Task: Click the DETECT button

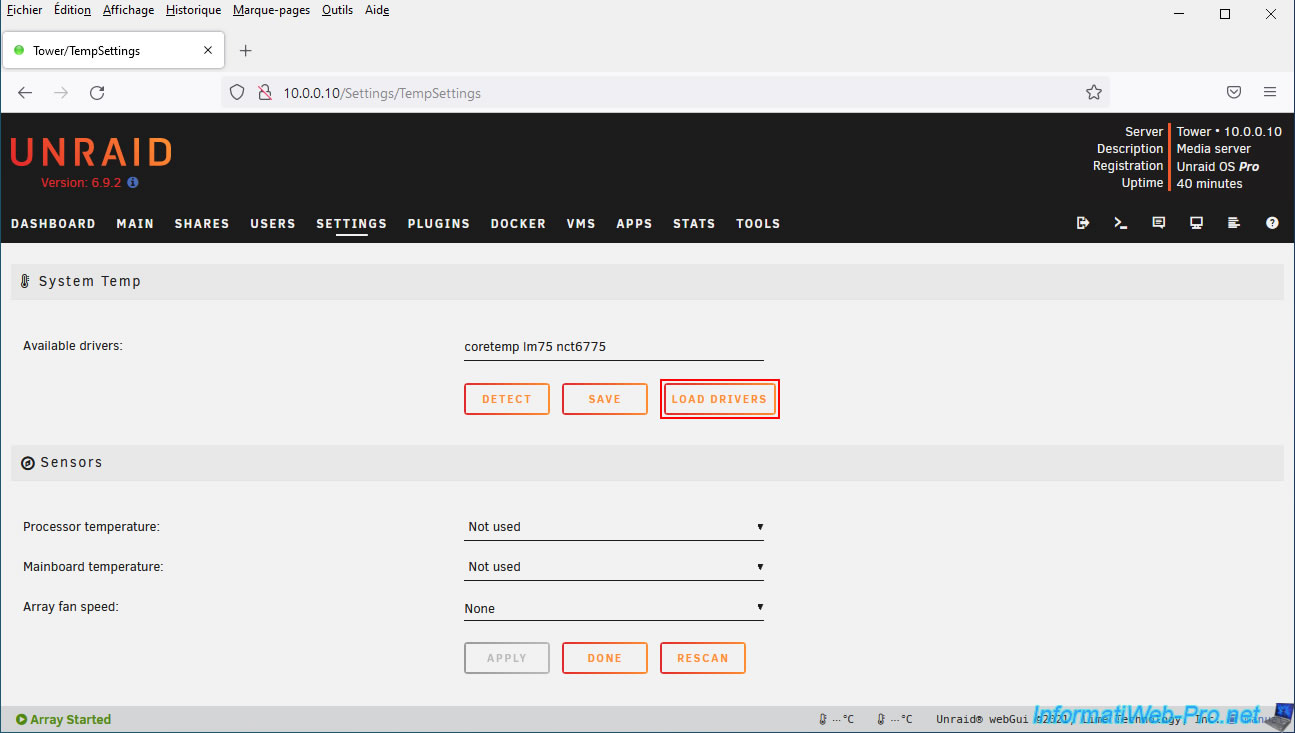Action: pyautogui.click(x=506, y=399)
